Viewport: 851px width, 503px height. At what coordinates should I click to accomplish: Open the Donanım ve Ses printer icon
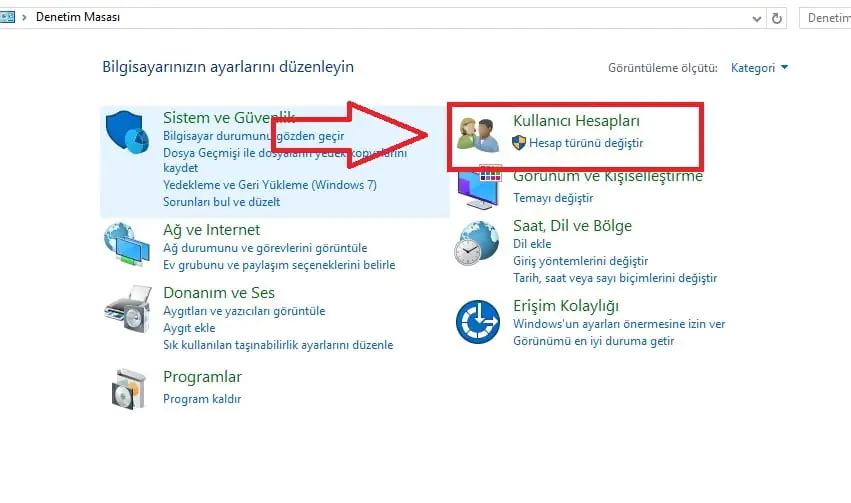(x=128, y=309)
